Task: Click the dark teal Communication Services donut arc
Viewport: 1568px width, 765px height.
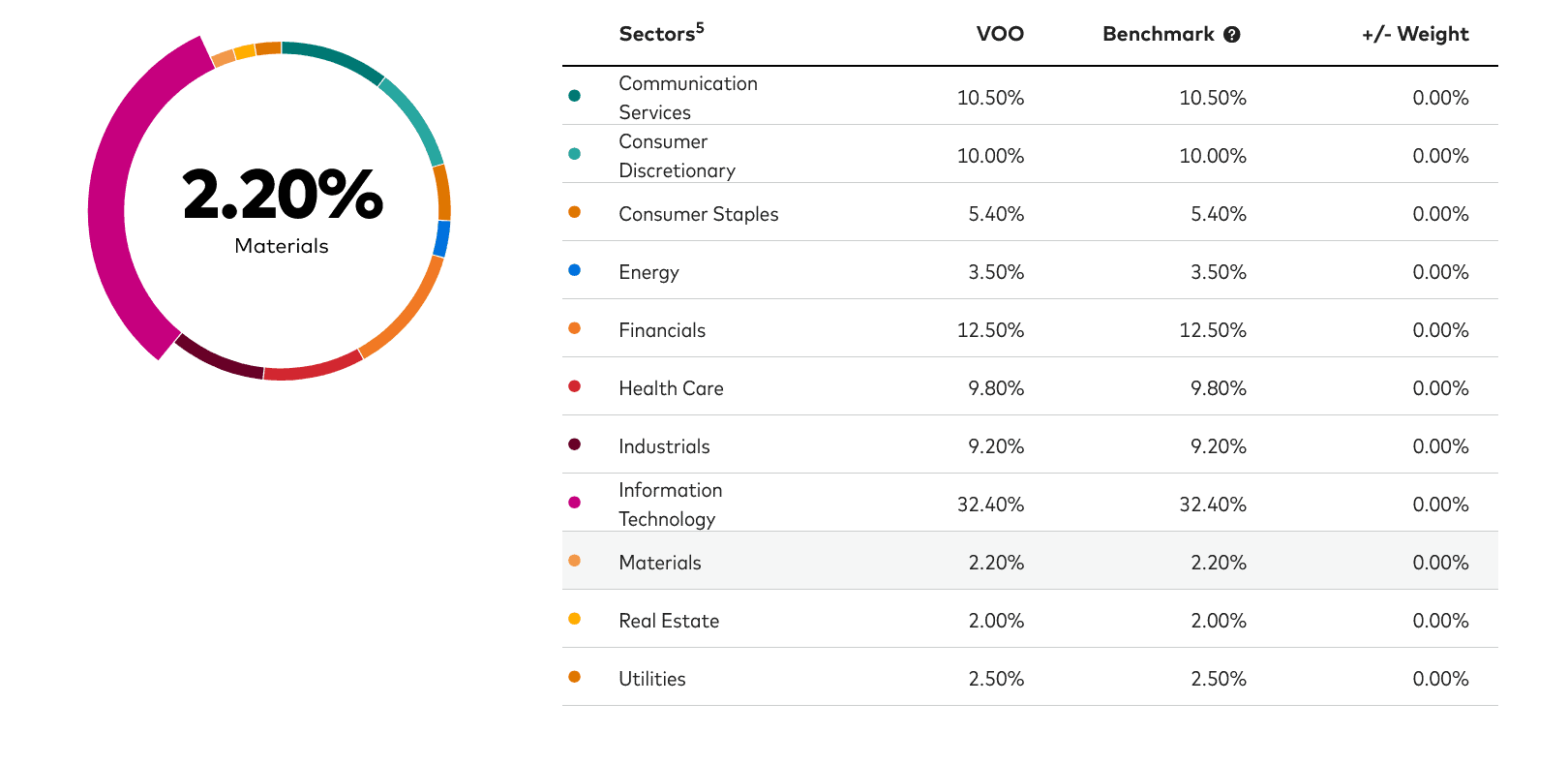Action: [x=334, y=60]
